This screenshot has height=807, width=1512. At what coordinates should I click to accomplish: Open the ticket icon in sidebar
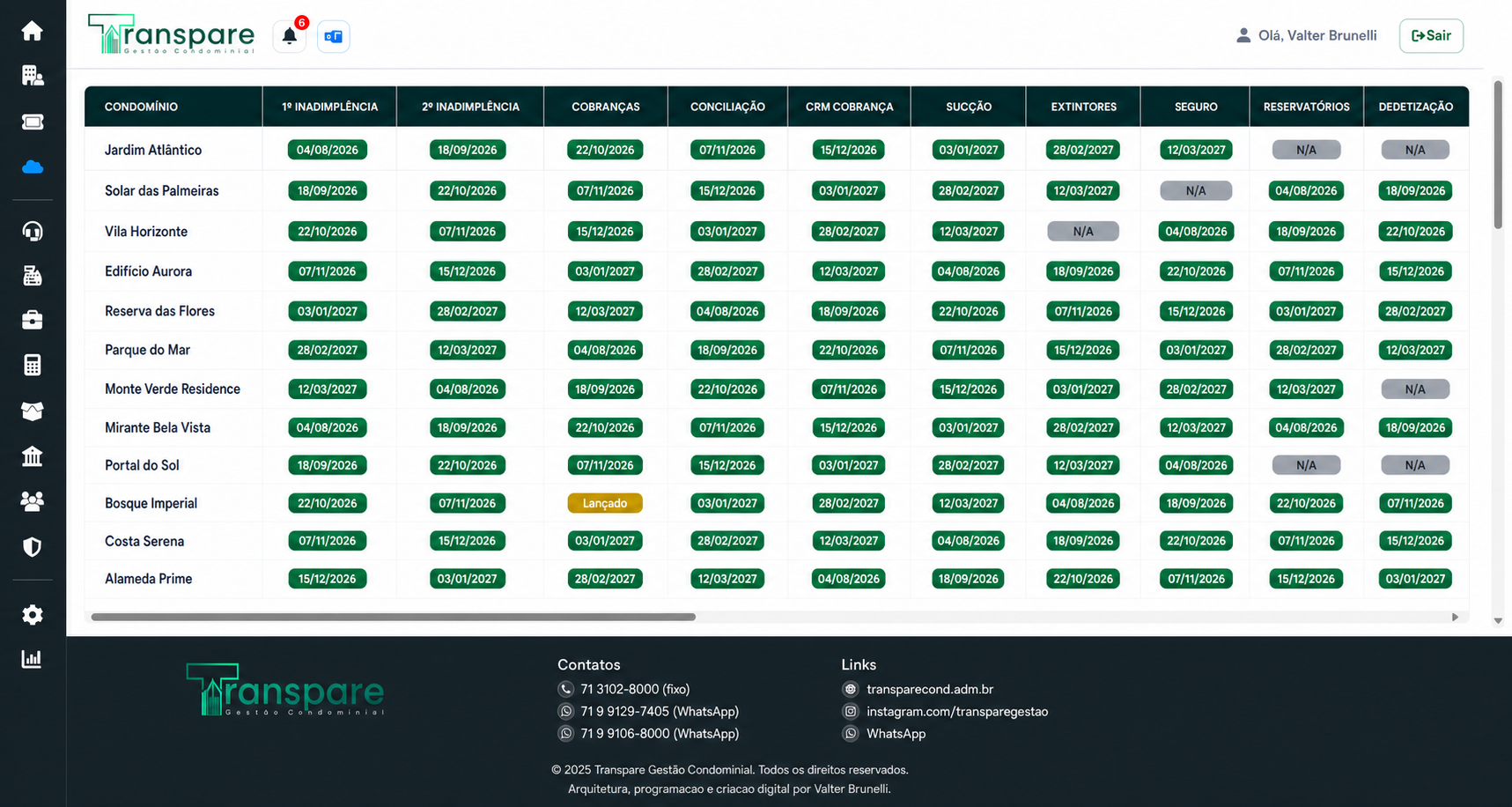(33, 122)
